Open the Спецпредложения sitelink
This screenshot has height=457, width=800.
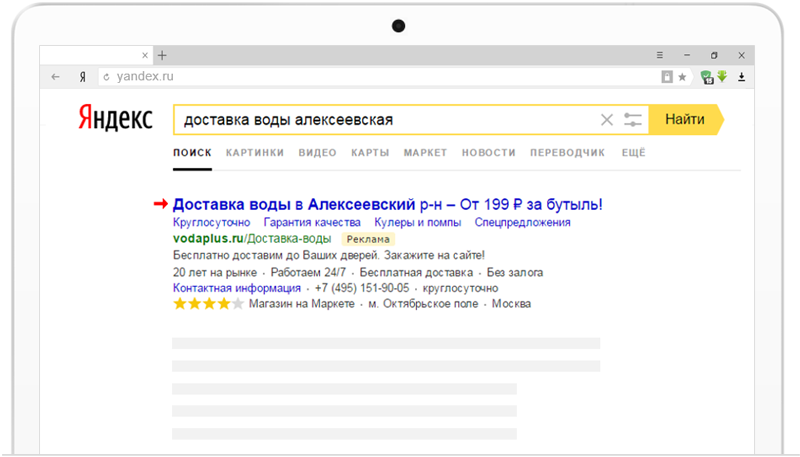[x=522, y=222]
